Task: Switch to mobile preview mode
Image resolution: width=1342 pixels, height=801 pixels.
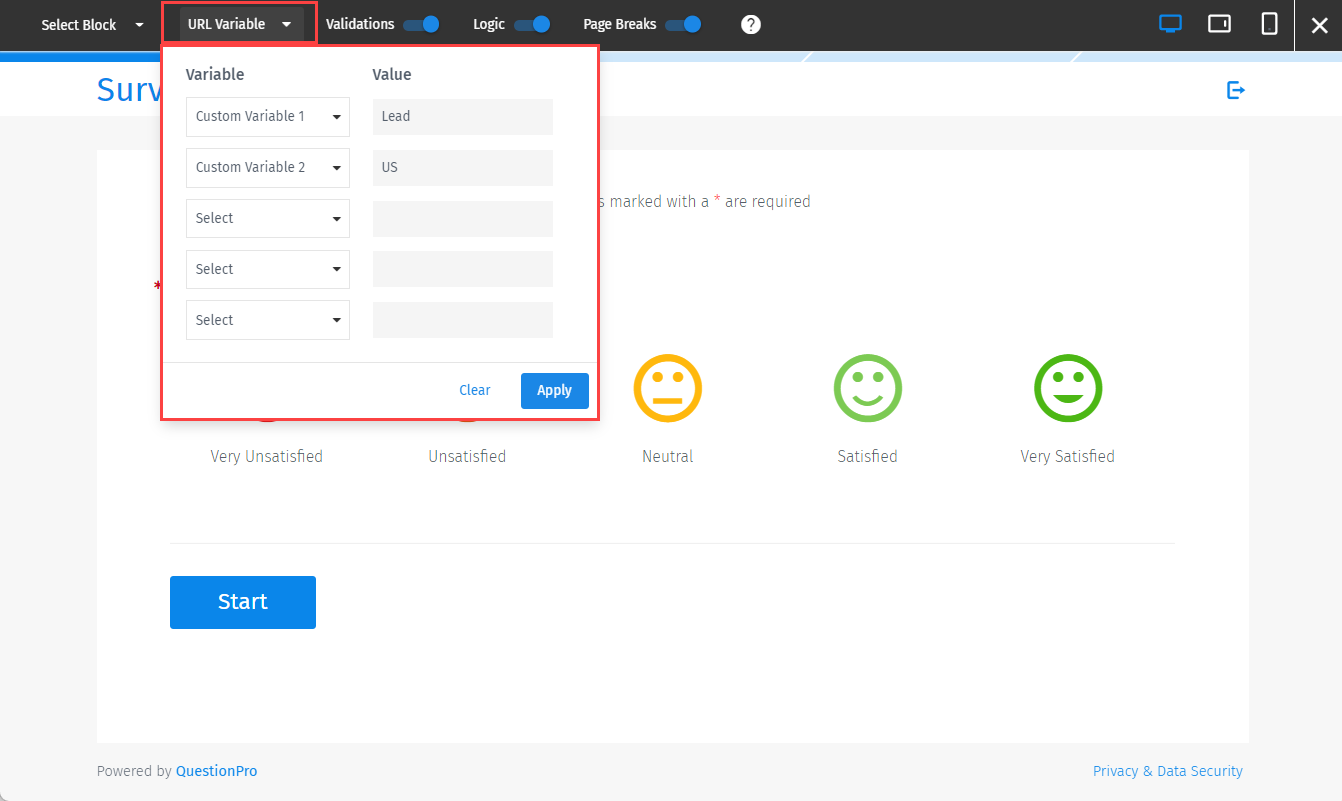Action: coord(1269,23)
